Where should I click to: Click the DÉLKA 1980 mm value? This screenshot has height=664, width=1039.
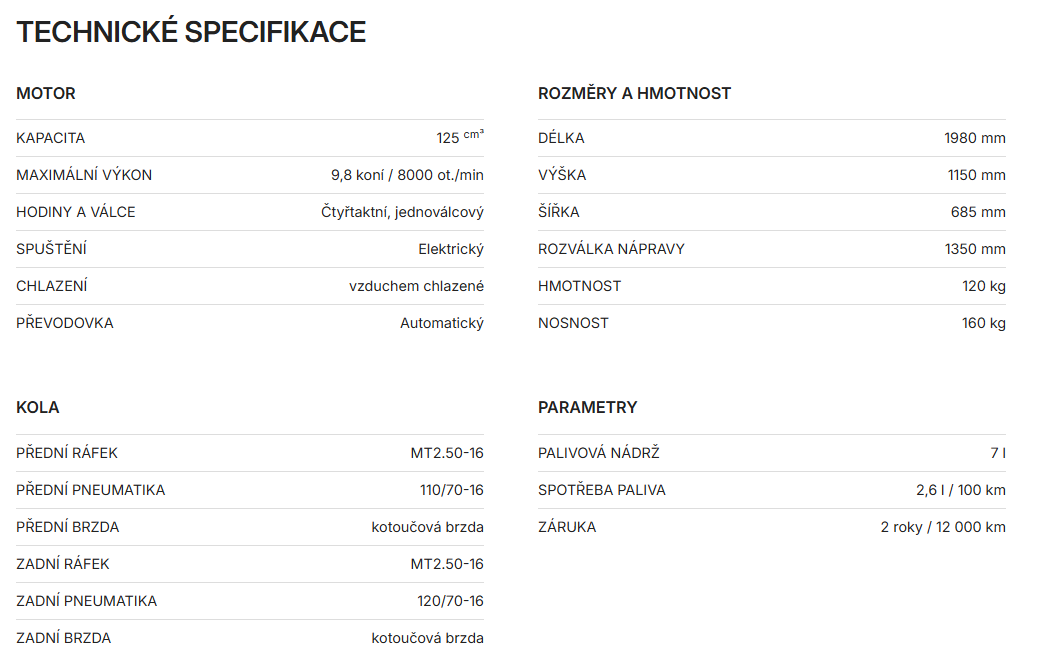(x=975, y=138)
